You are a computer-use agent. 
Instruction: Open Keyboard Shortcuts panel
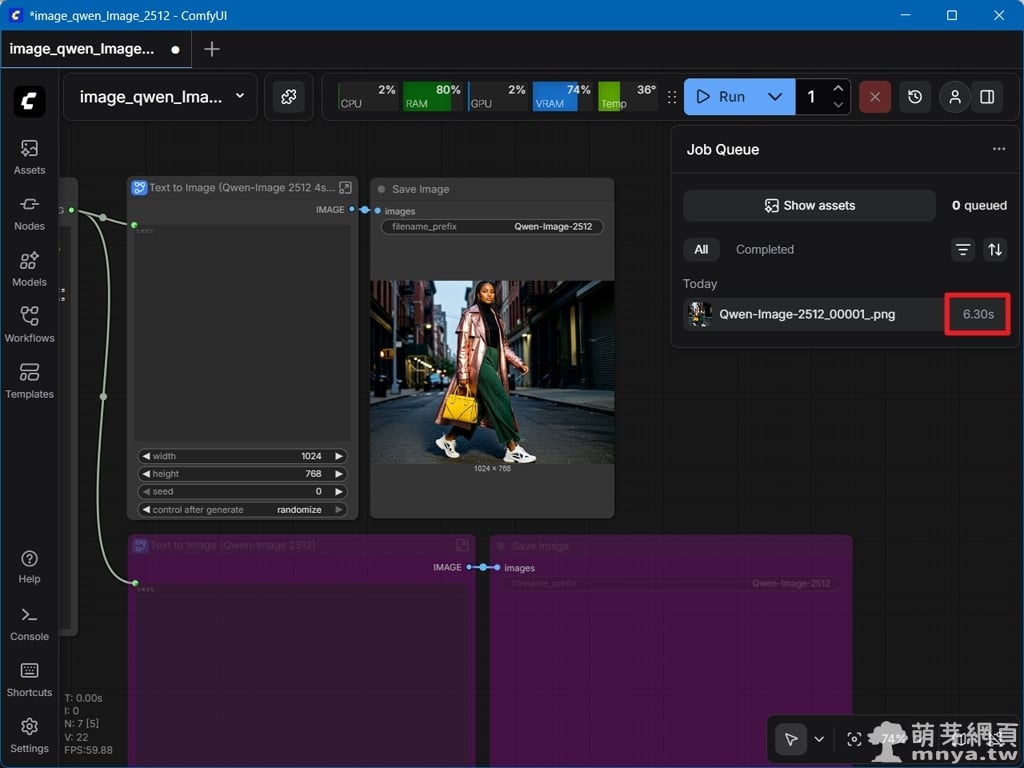tap(29, 679)
